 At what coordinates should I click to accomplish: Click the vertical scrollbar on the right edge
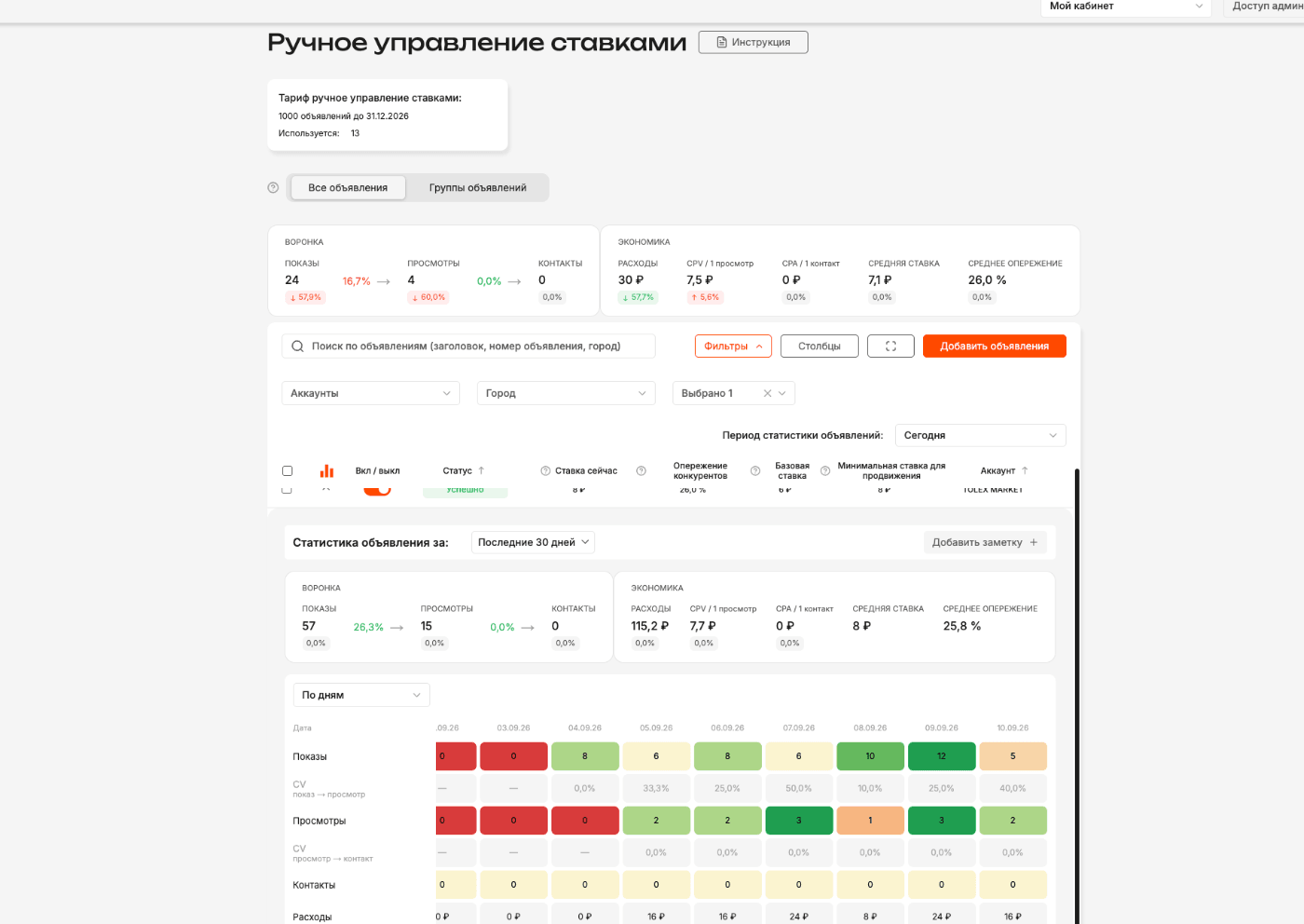(1077, 696)
